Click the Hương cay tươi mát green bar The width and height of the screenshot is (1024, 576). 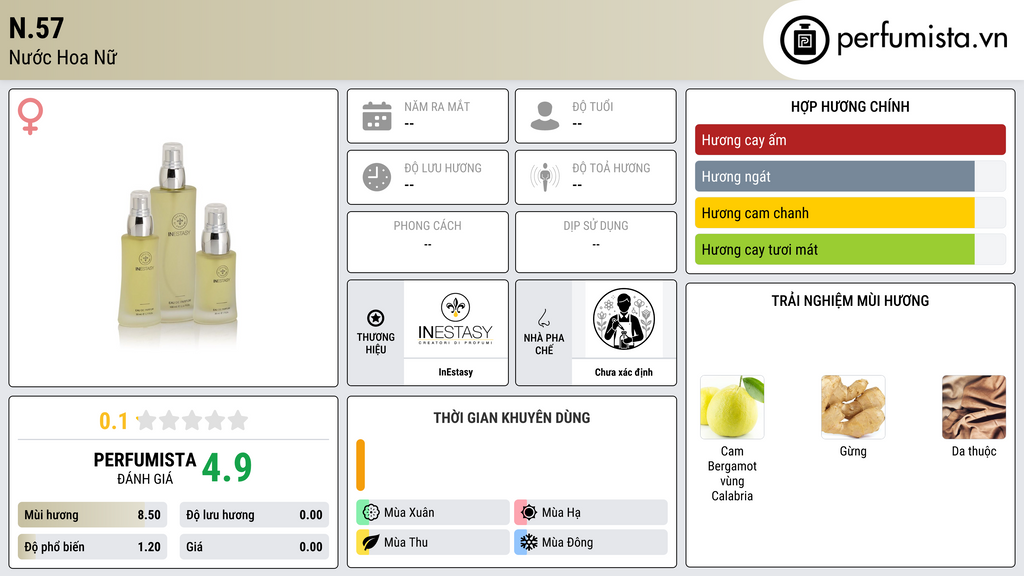pyautogui.click(x=835, y=249)
